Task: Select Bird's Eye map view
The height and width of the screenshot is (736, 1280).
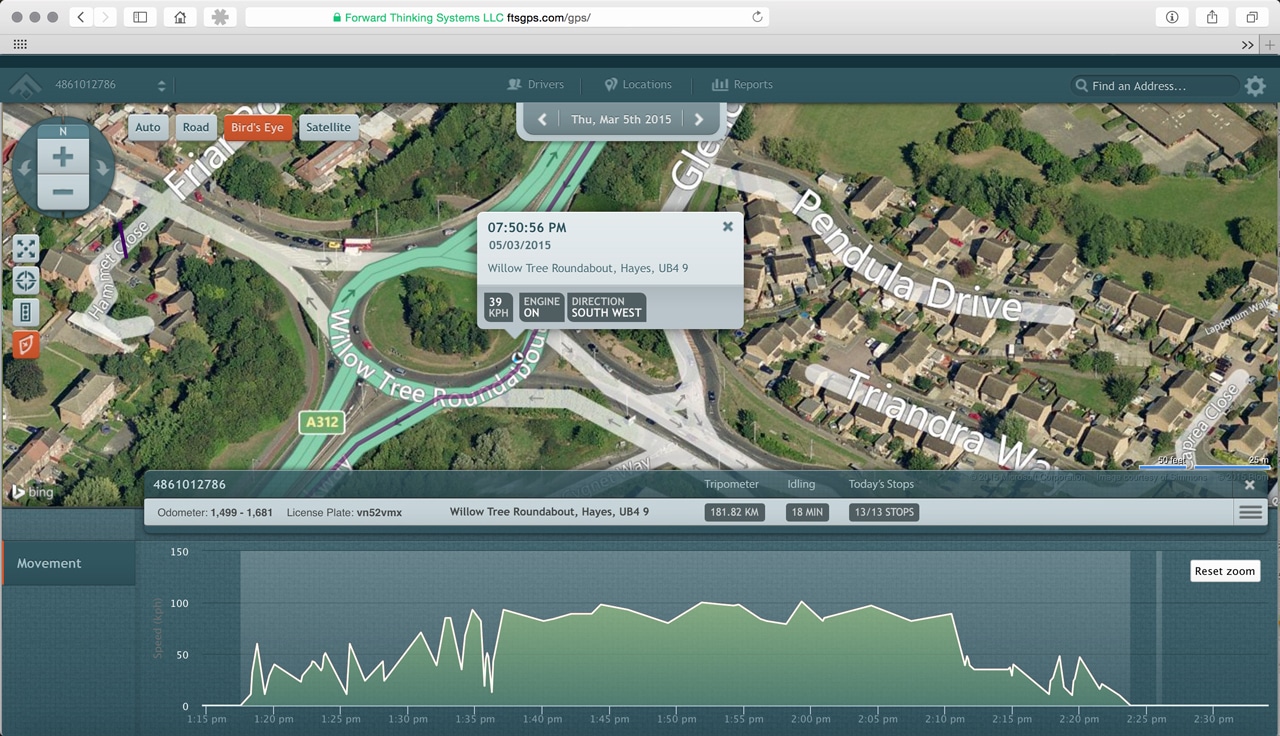Action: [257, 127]
